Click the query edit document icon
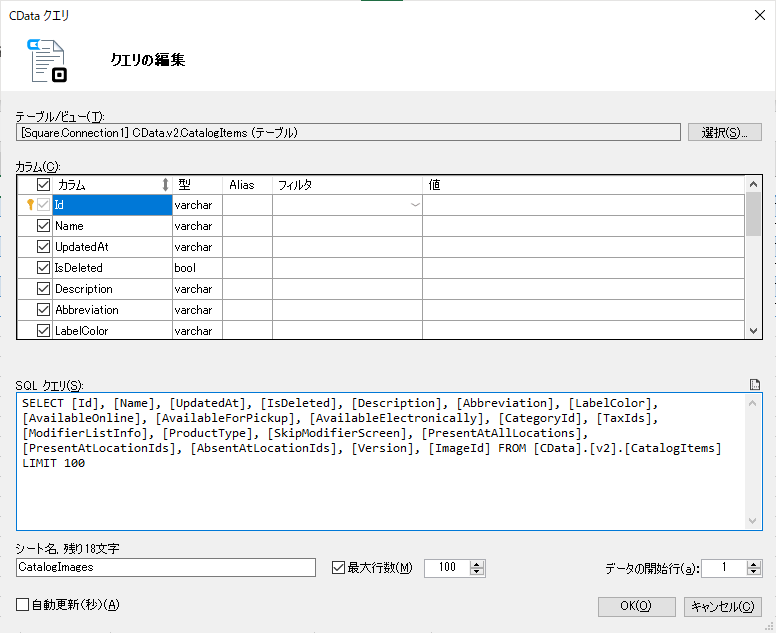This screenshot has width=776, height=633. pos(47,60)
